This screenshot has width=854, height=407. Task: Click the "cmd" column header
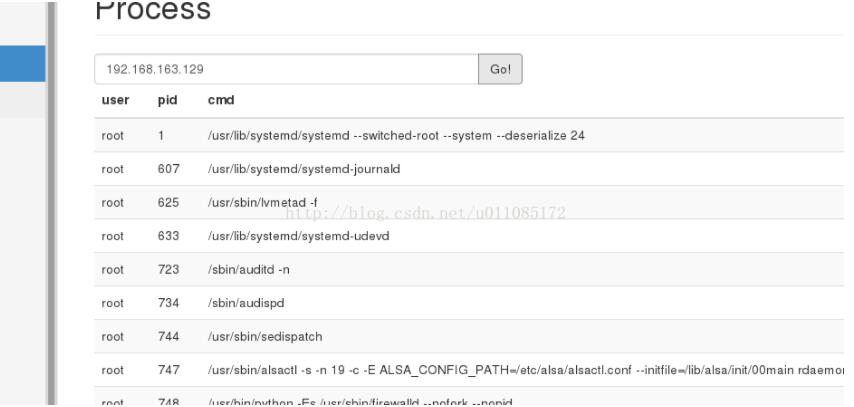point(220,101)
